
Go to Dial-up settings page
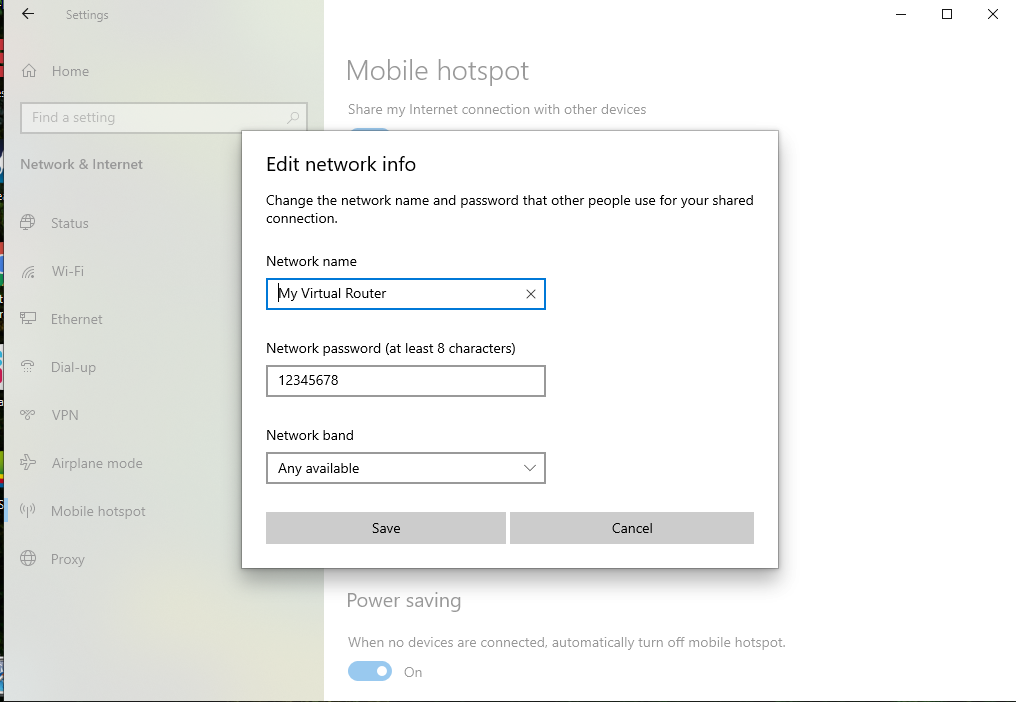click(73, 367)
